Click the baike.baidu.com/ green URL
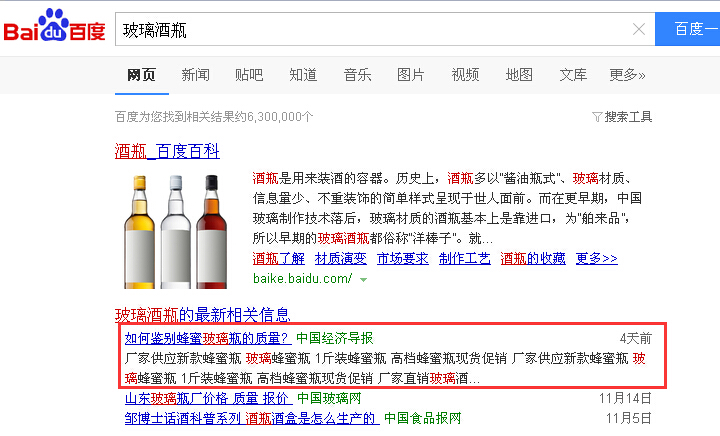Screen dimensions: 720x436 [303, 279]
